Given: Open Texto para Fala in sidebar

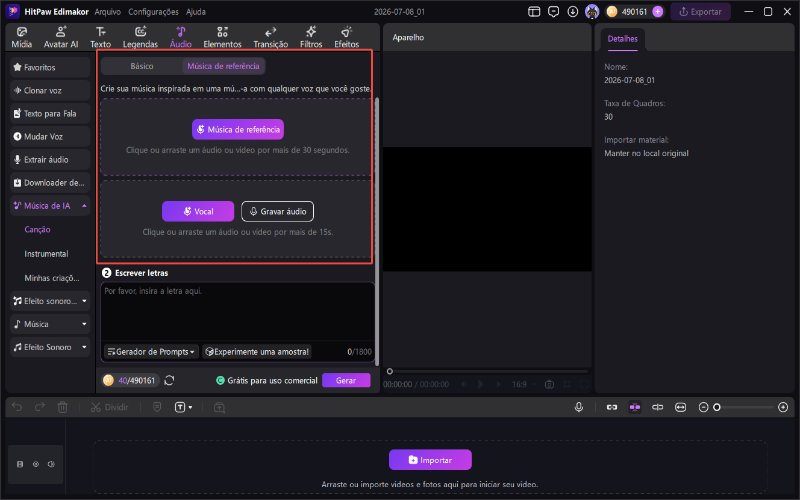Looking at the screenshot, I should [x=49, y=113].
